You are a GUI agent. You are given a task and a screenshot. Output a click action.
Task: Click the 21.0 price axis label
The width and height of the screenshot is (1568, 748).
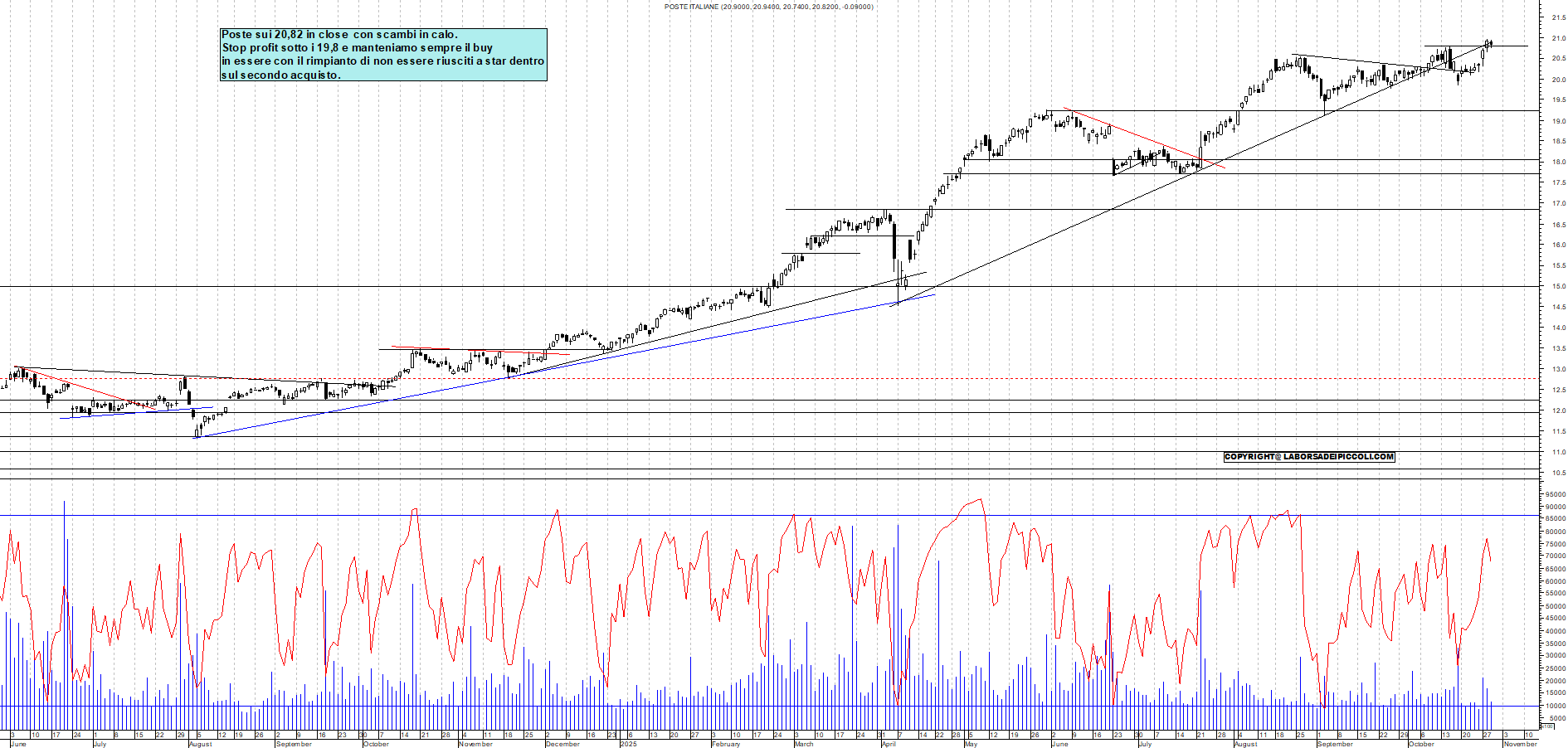pyautogui.click(x=1558, y=38)
